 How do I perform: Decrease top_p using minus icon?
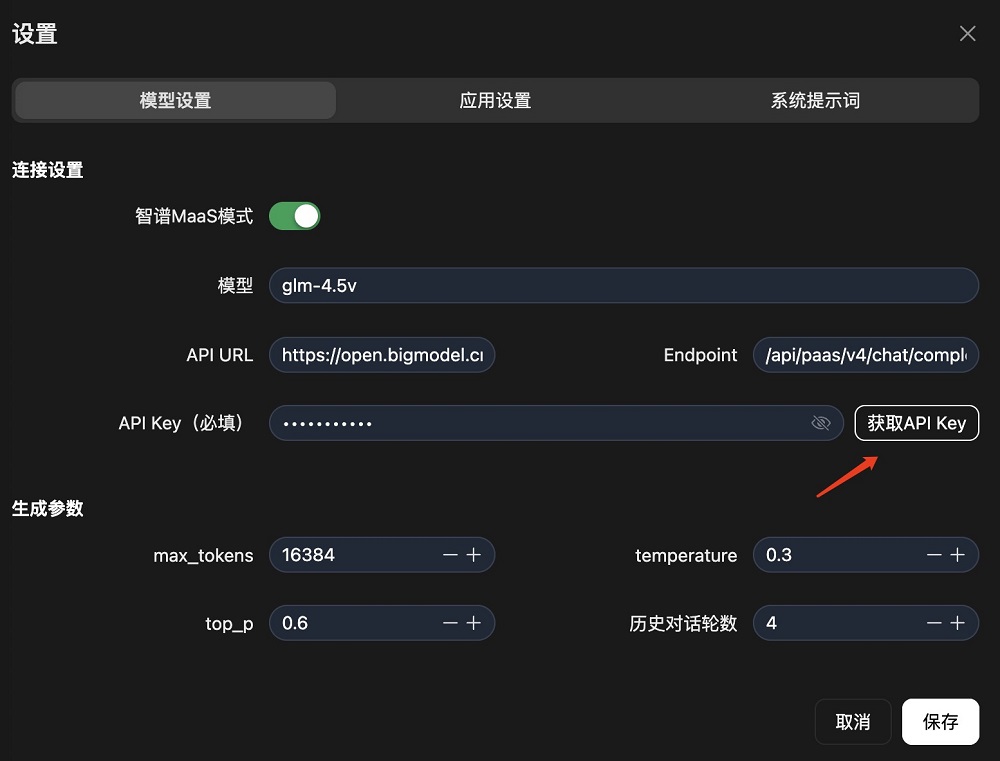tap(450, 623)
